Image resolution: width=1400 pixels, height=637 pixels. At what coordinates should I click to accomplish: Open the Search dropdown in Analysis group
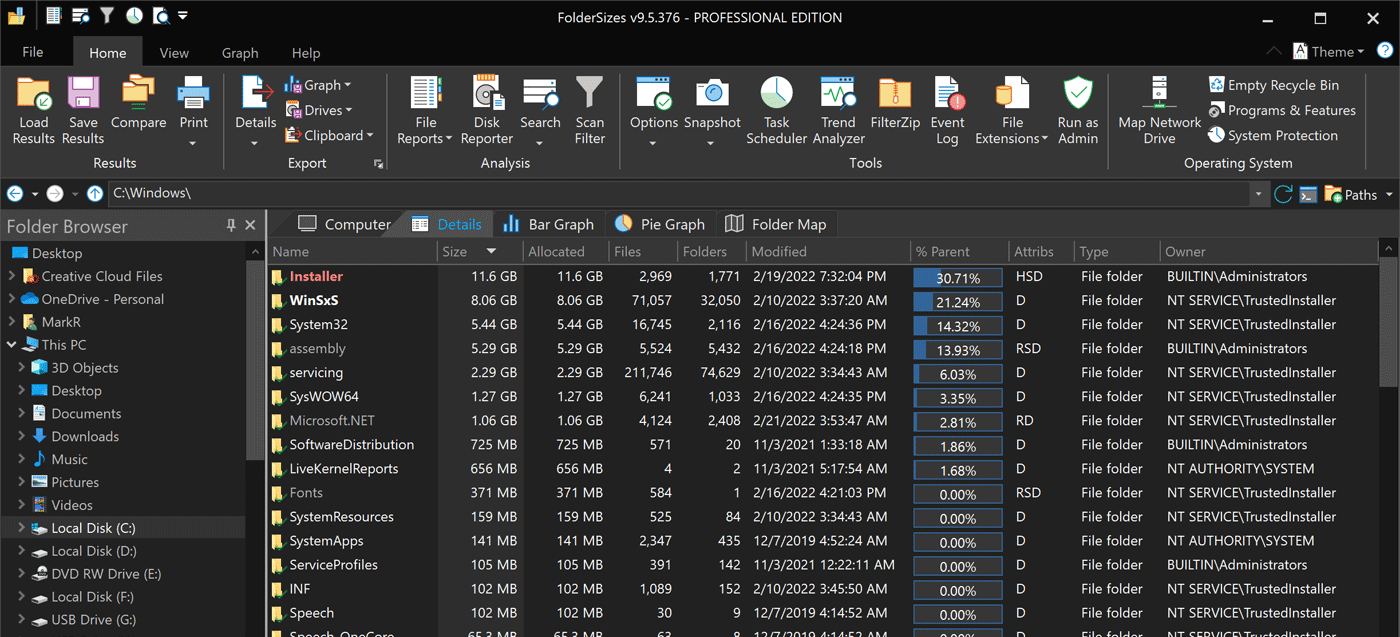[x=540, y=143]
